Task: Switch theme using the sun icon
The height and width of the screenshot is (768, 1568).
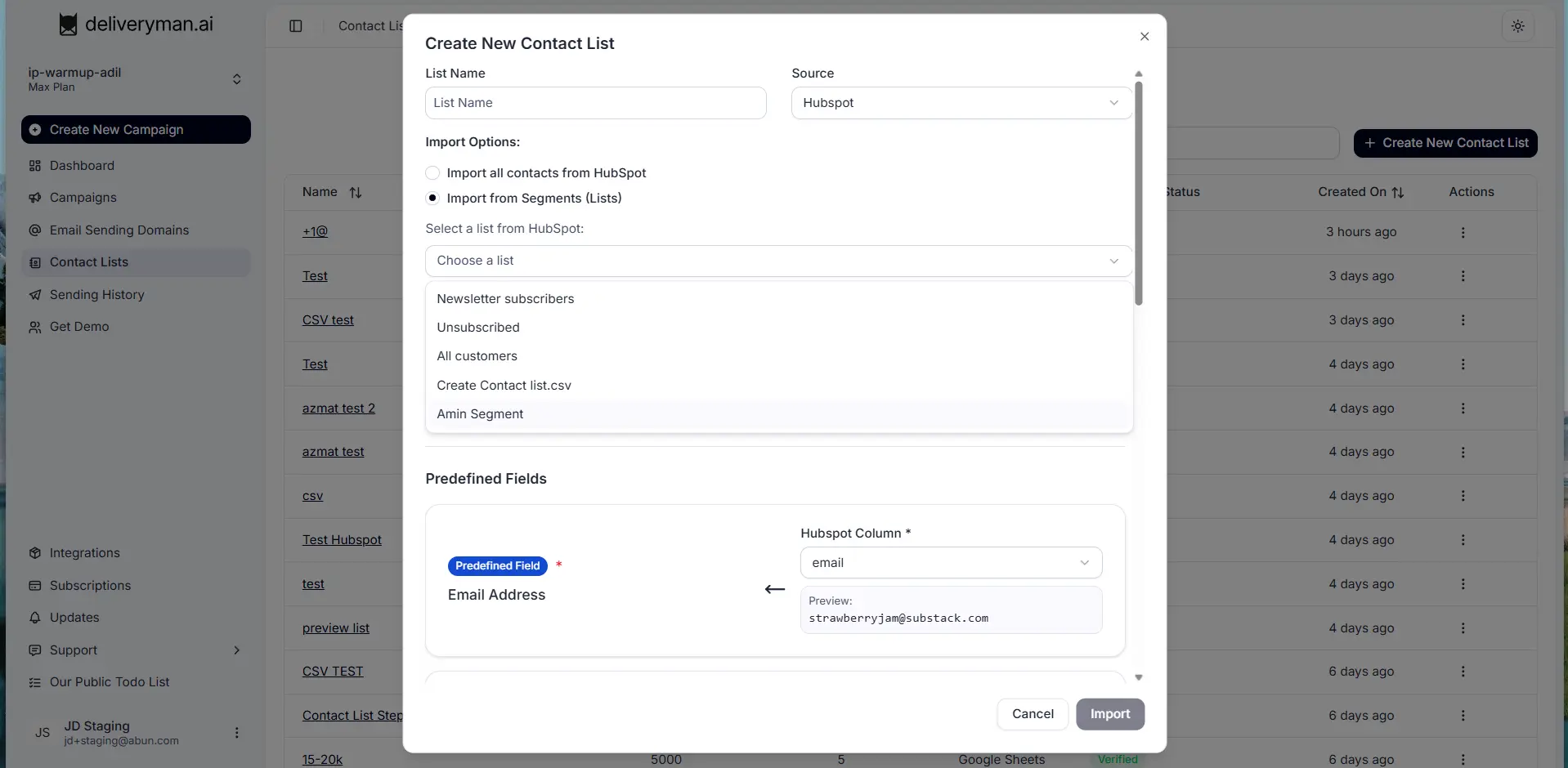Action: 1517,26
